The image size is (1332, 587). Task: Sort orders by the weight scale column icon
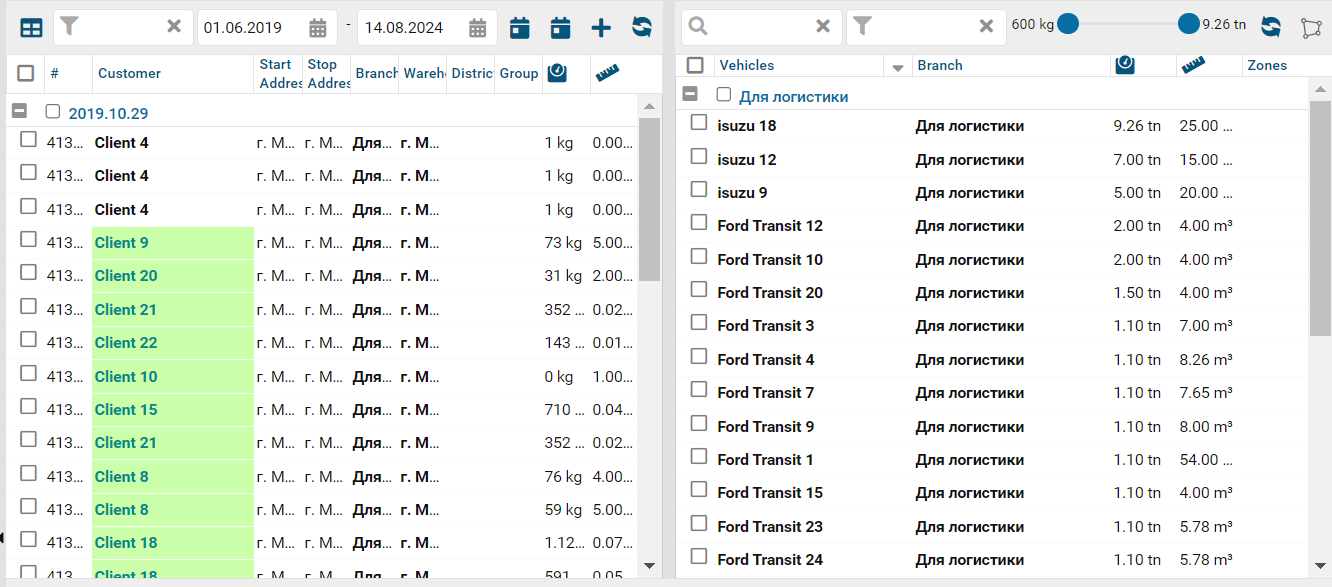(557, 73)
